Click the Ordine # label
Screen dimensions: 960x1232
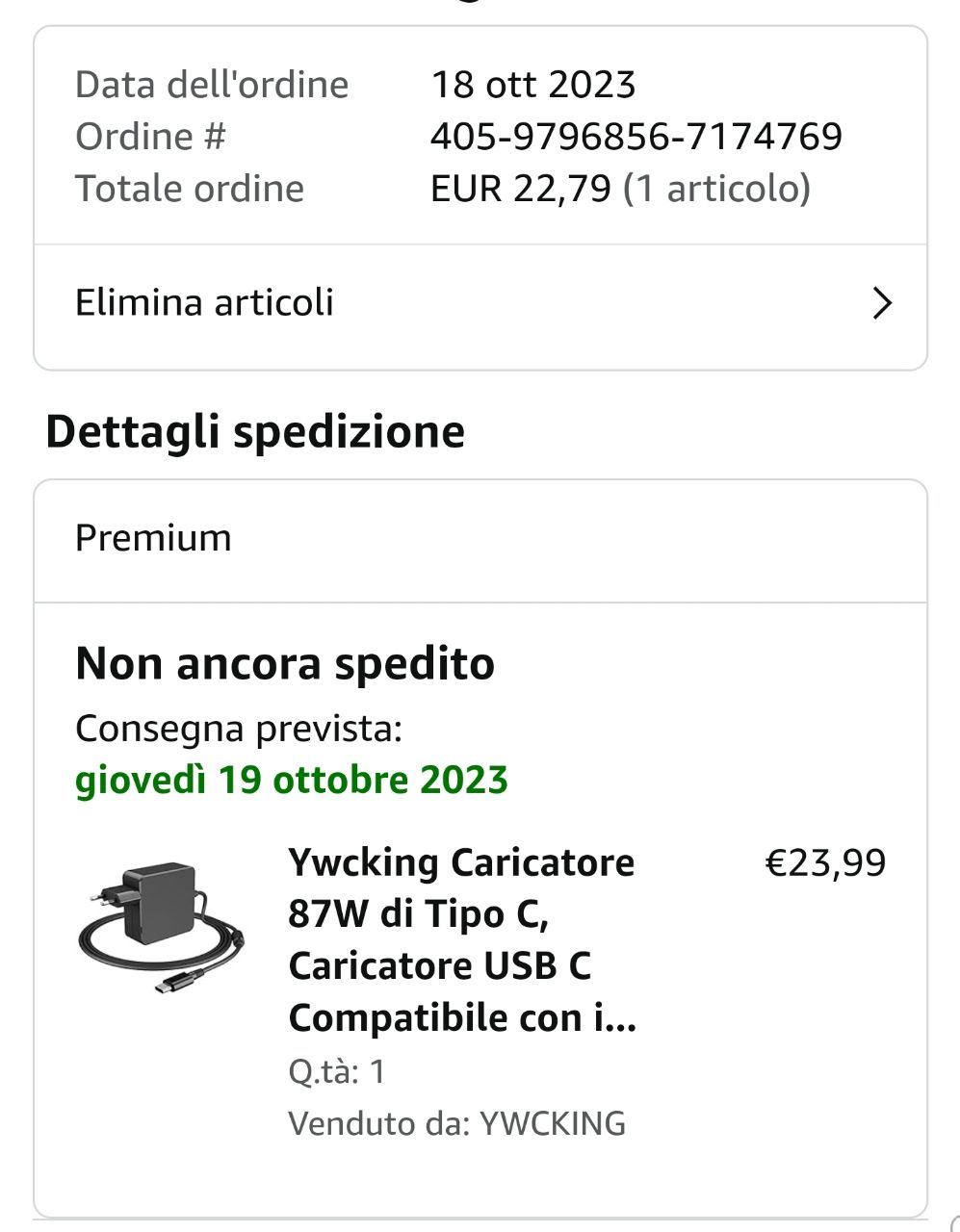pos(150,137)
